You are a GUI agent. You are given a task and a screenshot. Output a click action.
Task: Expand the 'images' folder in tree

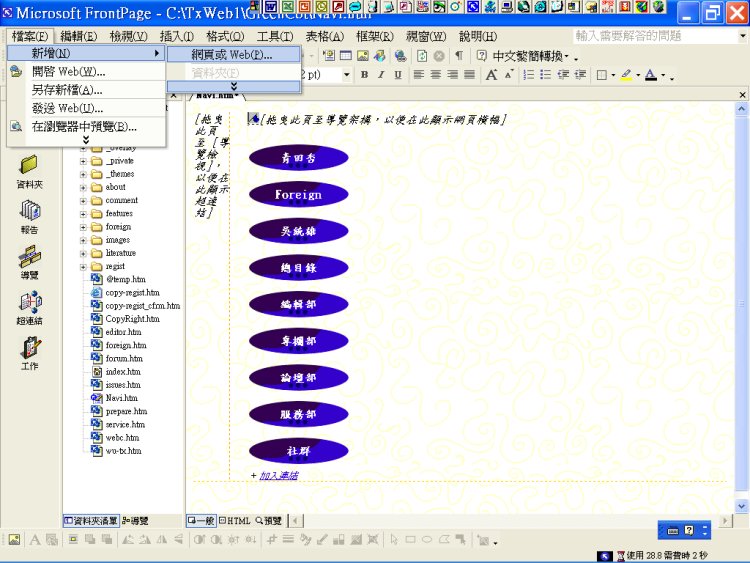(84, 240)
